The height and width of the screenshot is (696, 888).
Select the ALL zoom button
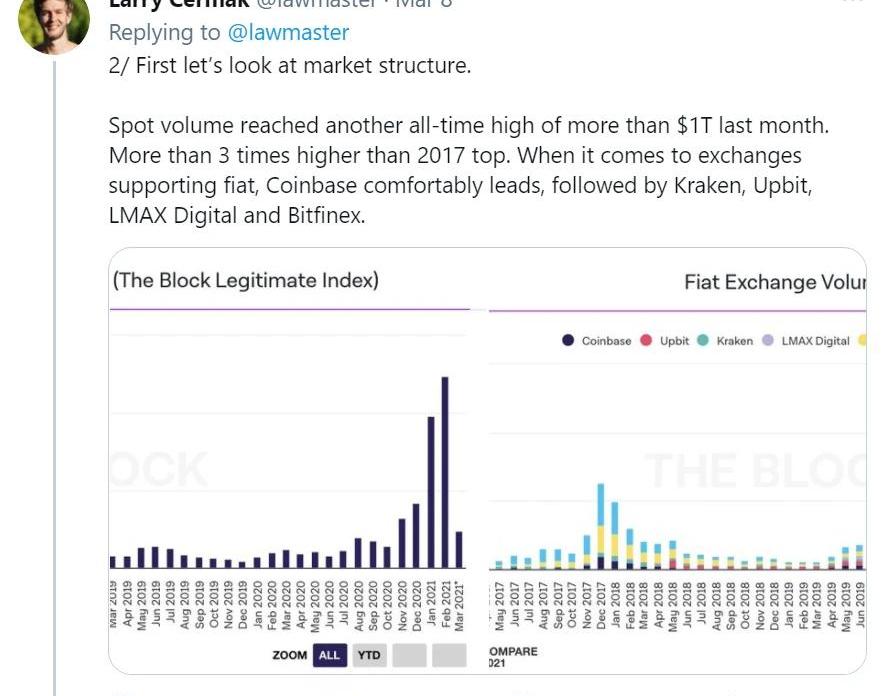click(330, 655)
